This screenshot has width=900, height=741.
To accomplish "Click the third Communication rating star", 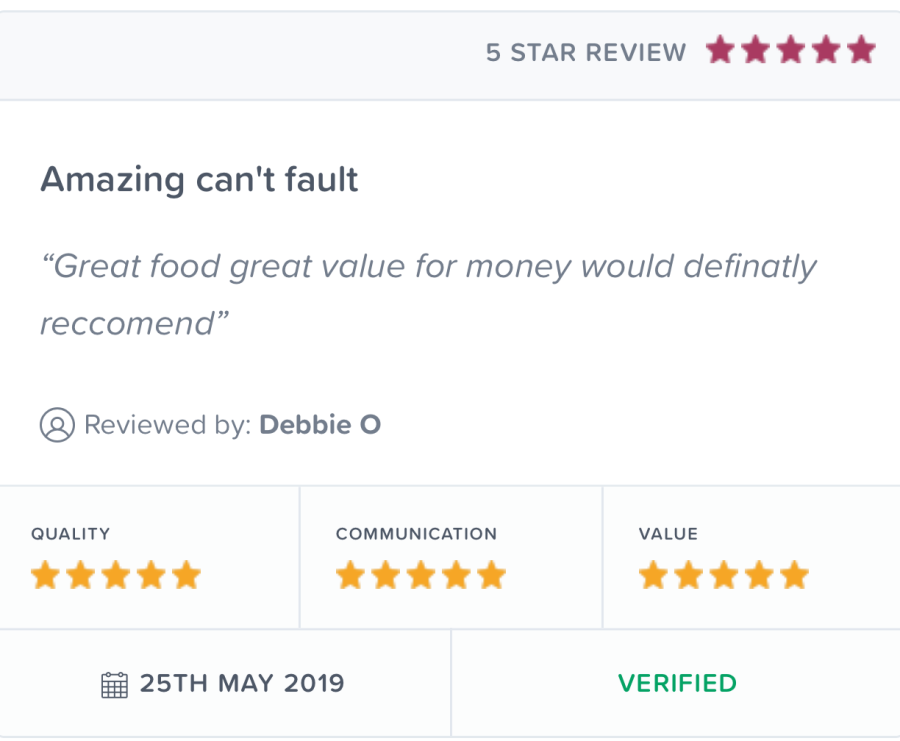I will click(421, 576).
